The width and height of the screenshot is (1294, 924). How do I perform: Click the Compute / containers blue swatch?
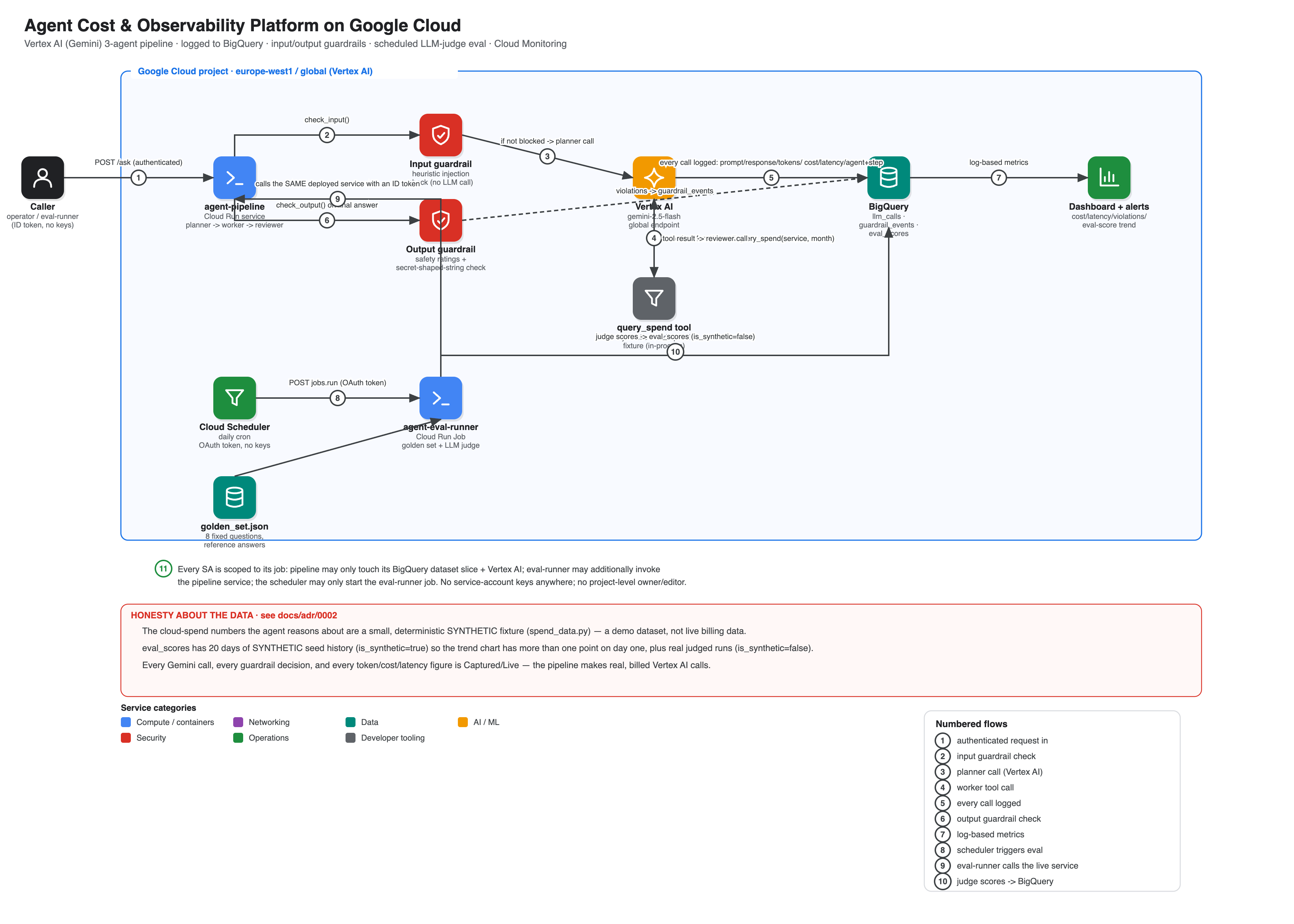pos(126,722)
